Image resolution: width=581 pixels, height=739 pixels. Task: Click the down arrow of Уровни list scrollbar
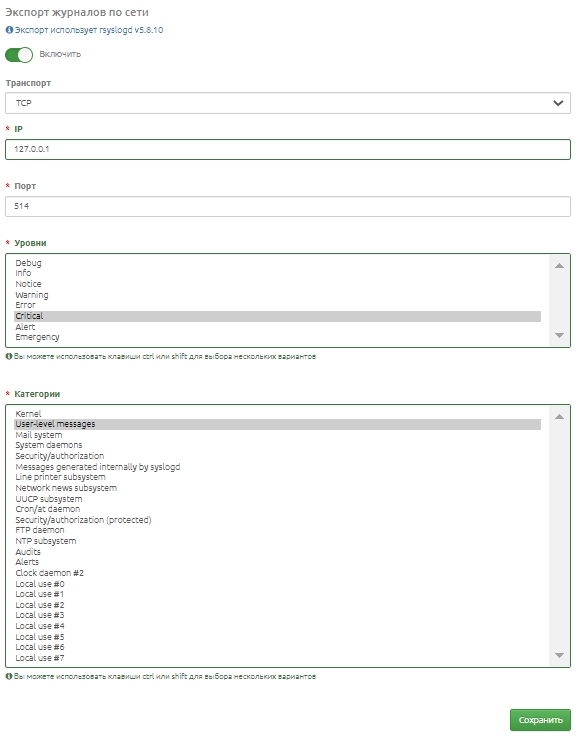coord(559,336)
